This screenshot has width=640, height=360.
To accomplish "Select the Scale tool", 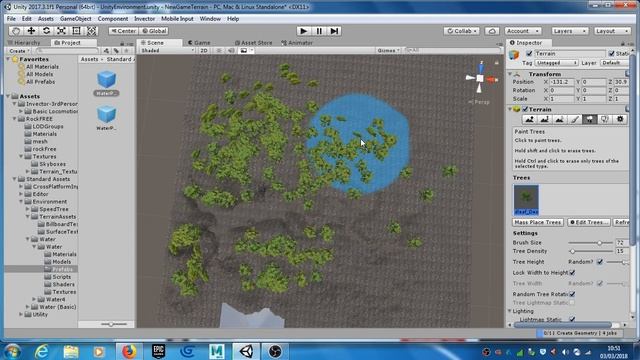I will pos(61,31).
